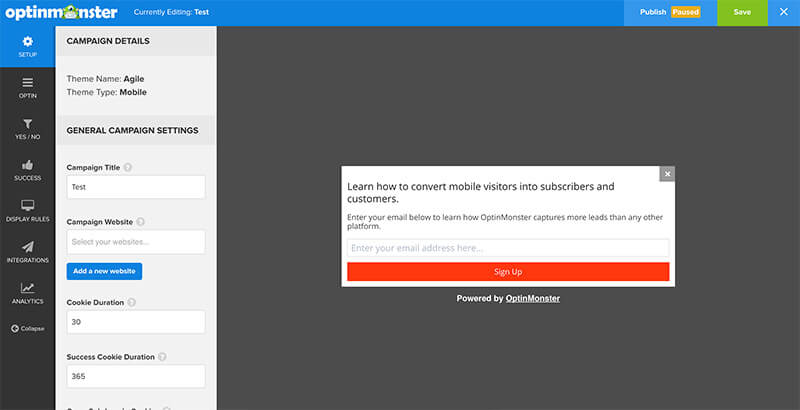The width and height of the screenshot is (800, 410).
Task: Click the Campaign Details header
Action: click(x=136, y=41)
